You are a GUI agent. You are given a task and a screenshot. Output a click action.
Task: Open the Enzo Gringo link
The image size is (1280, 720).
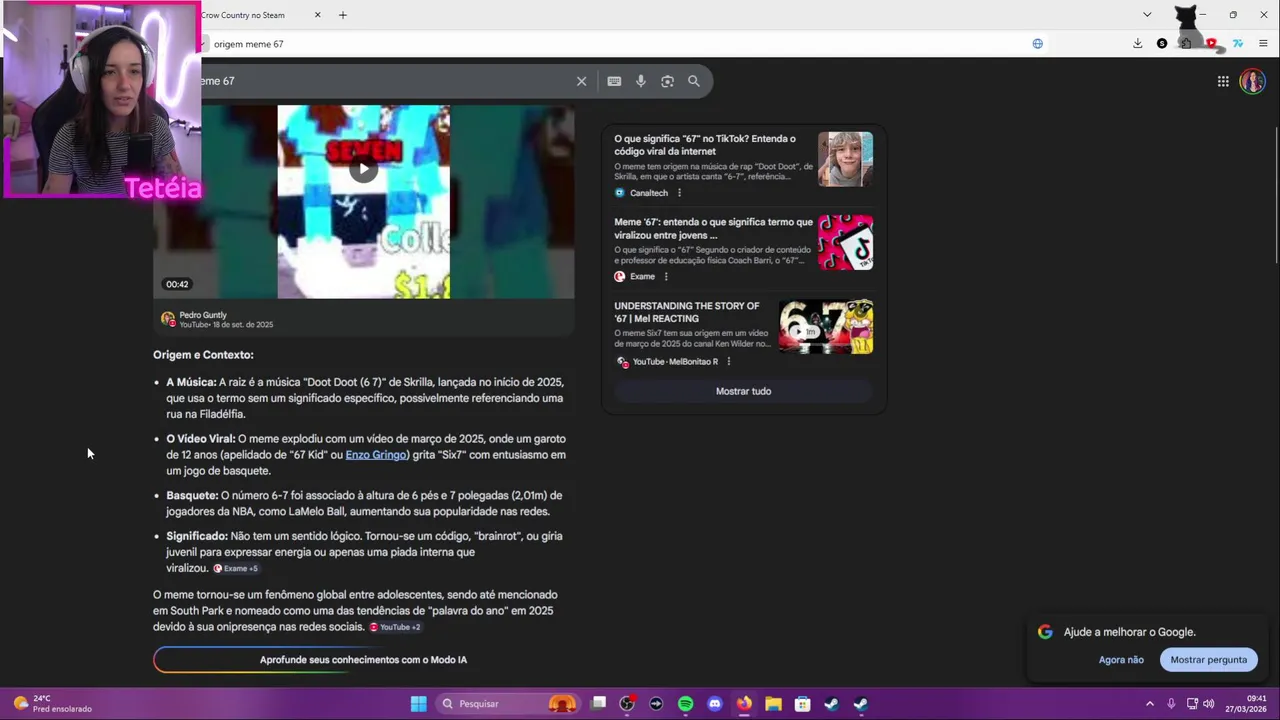(376, 455)
